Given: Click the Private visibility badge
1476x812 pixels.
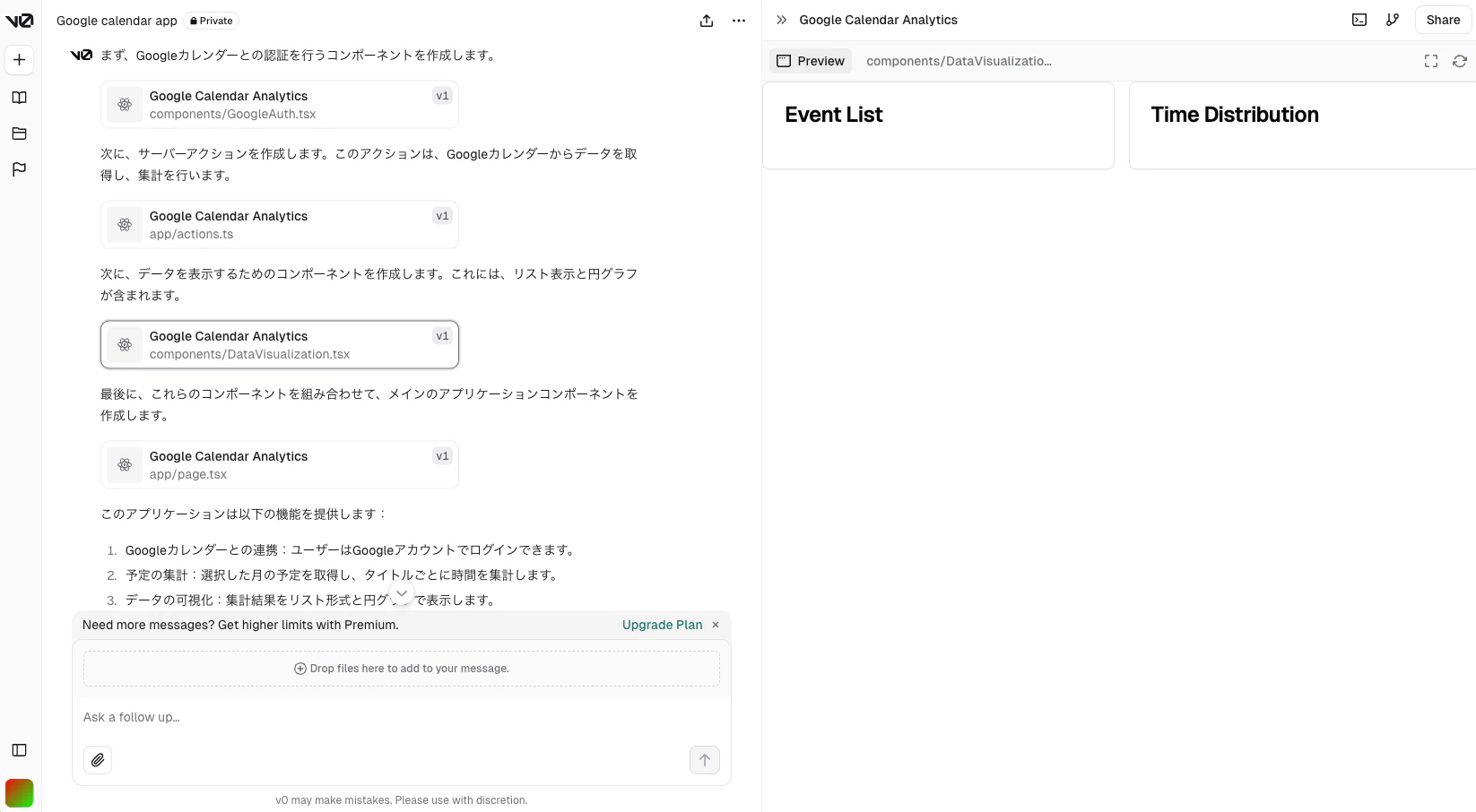Looking at the screenshot, I should [x=211, y=21].
